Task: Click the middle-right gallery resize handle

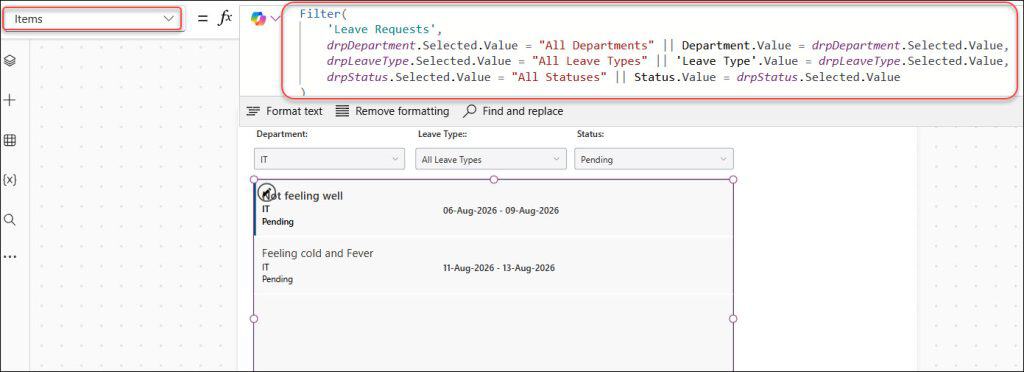Action: pyautogui.click(x=733, y=318)
